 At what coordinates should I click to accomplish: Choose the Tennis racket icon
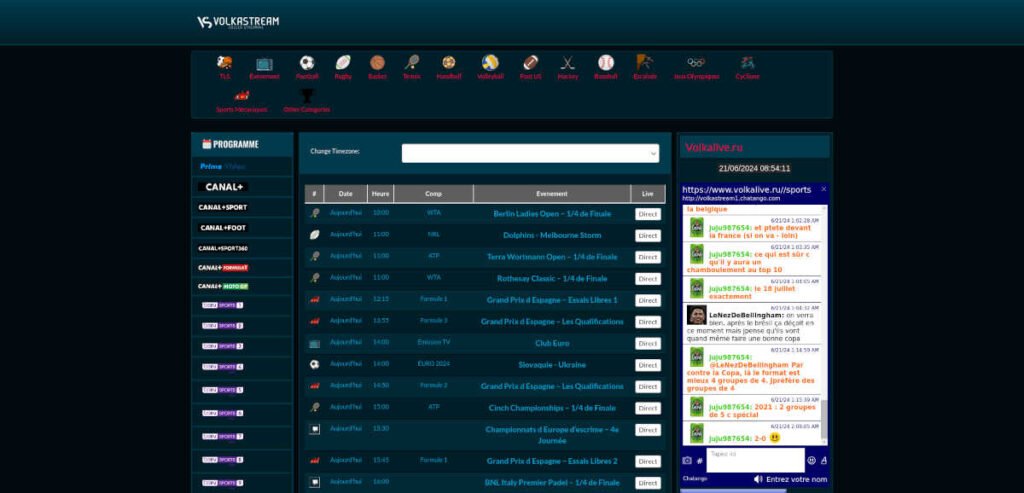[x=411, y=62]
